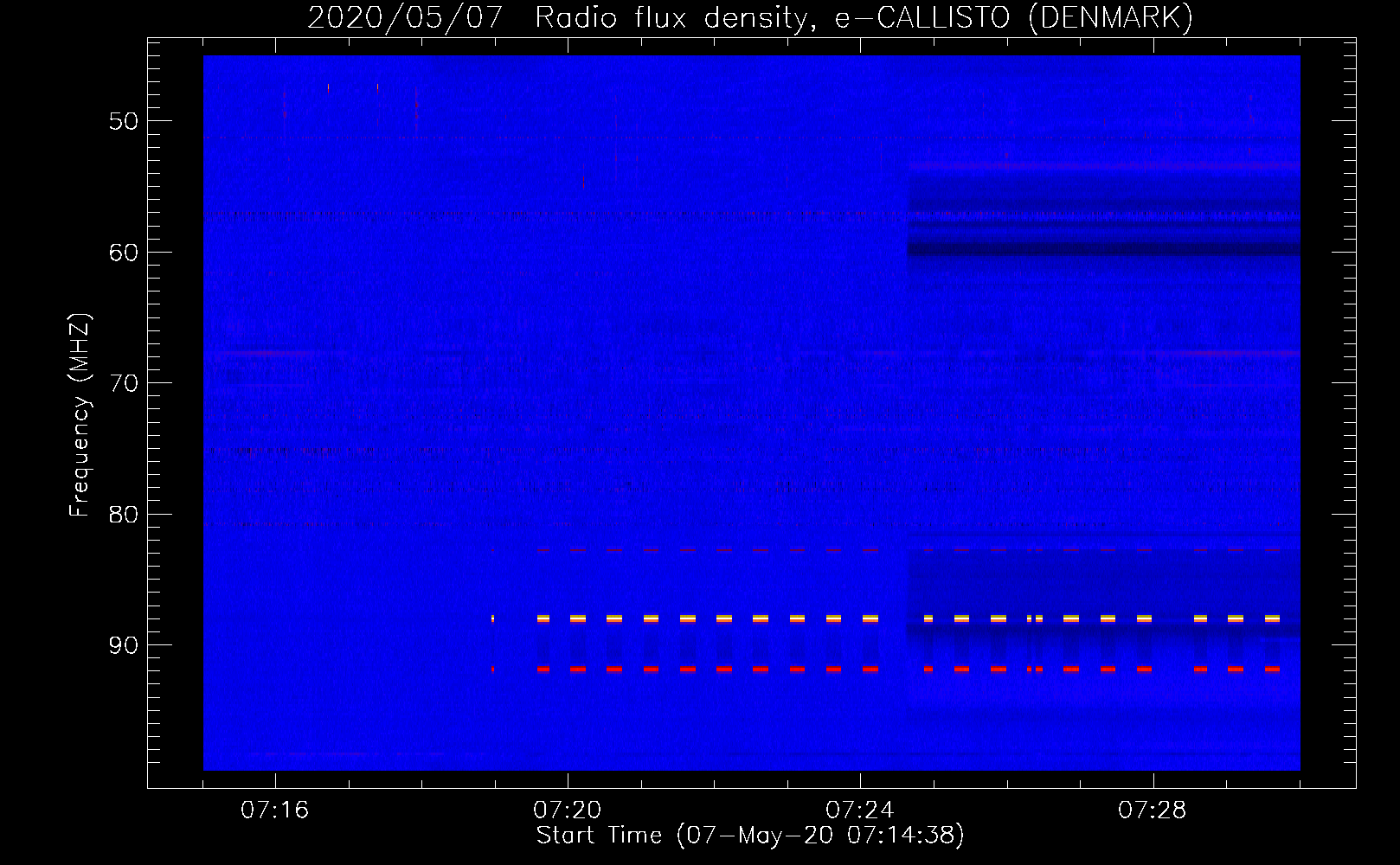Click the 07:16 time tick label
Image resolution: width=1400 pixels, height=865 pixels.
coord(274,811)
